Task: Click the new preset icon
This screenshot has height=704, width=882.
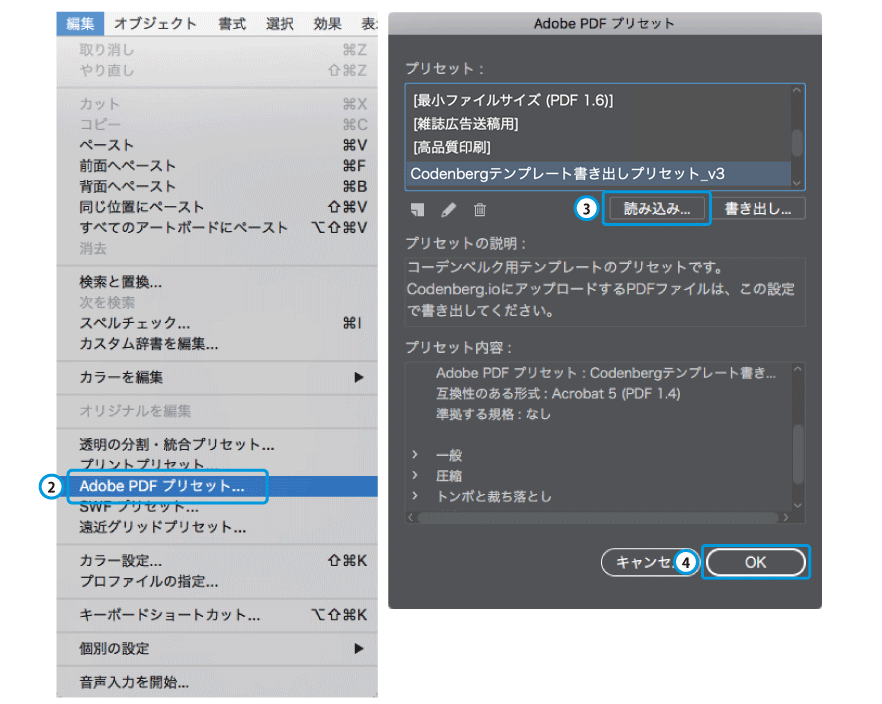Action: coord(417,210)
